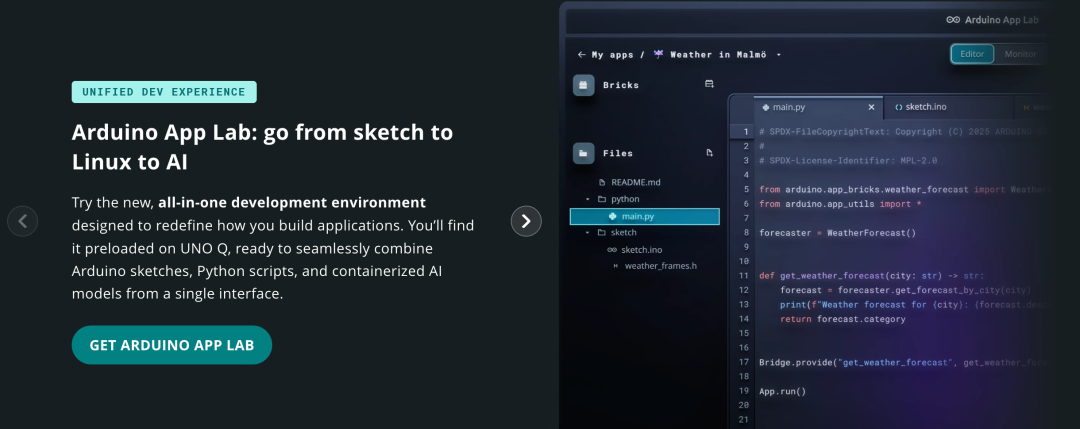Go to the previous carousel slide
This screenshot has width=1080, height=429.
pos(23,221)
